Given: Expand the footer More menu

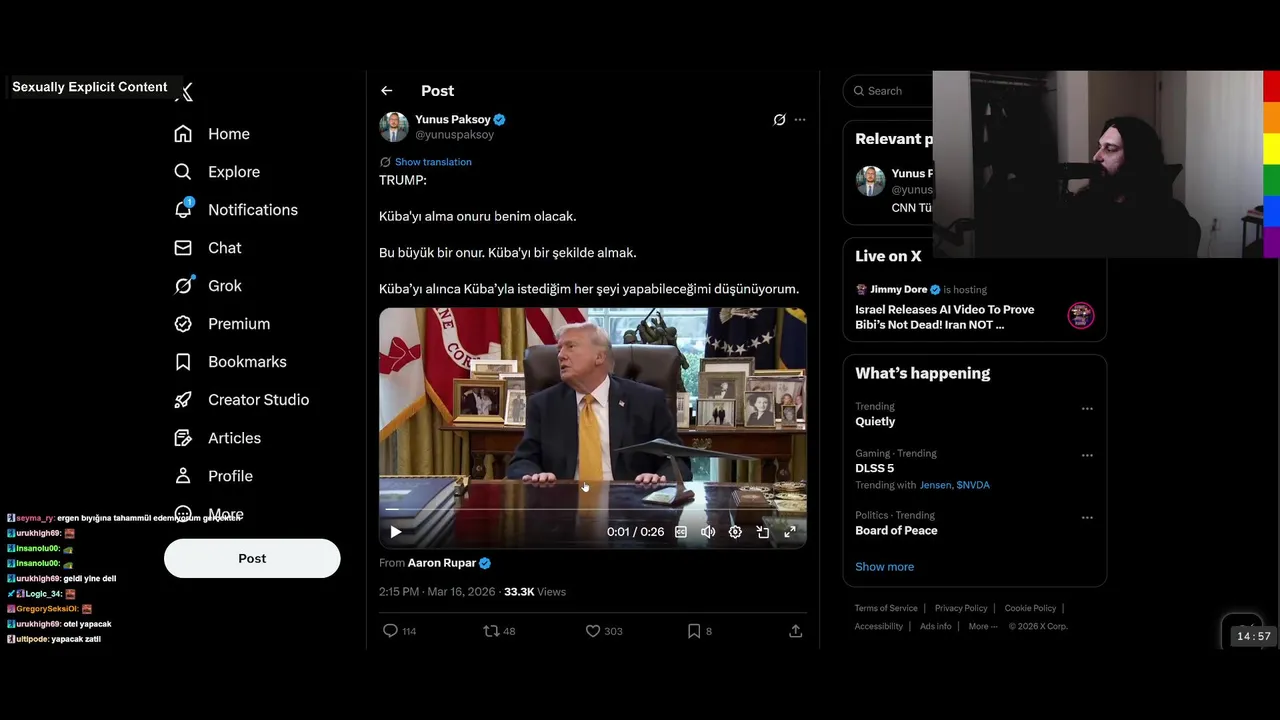Looking at the screenshot, I should pyautogui.click(x=983, y=626).
